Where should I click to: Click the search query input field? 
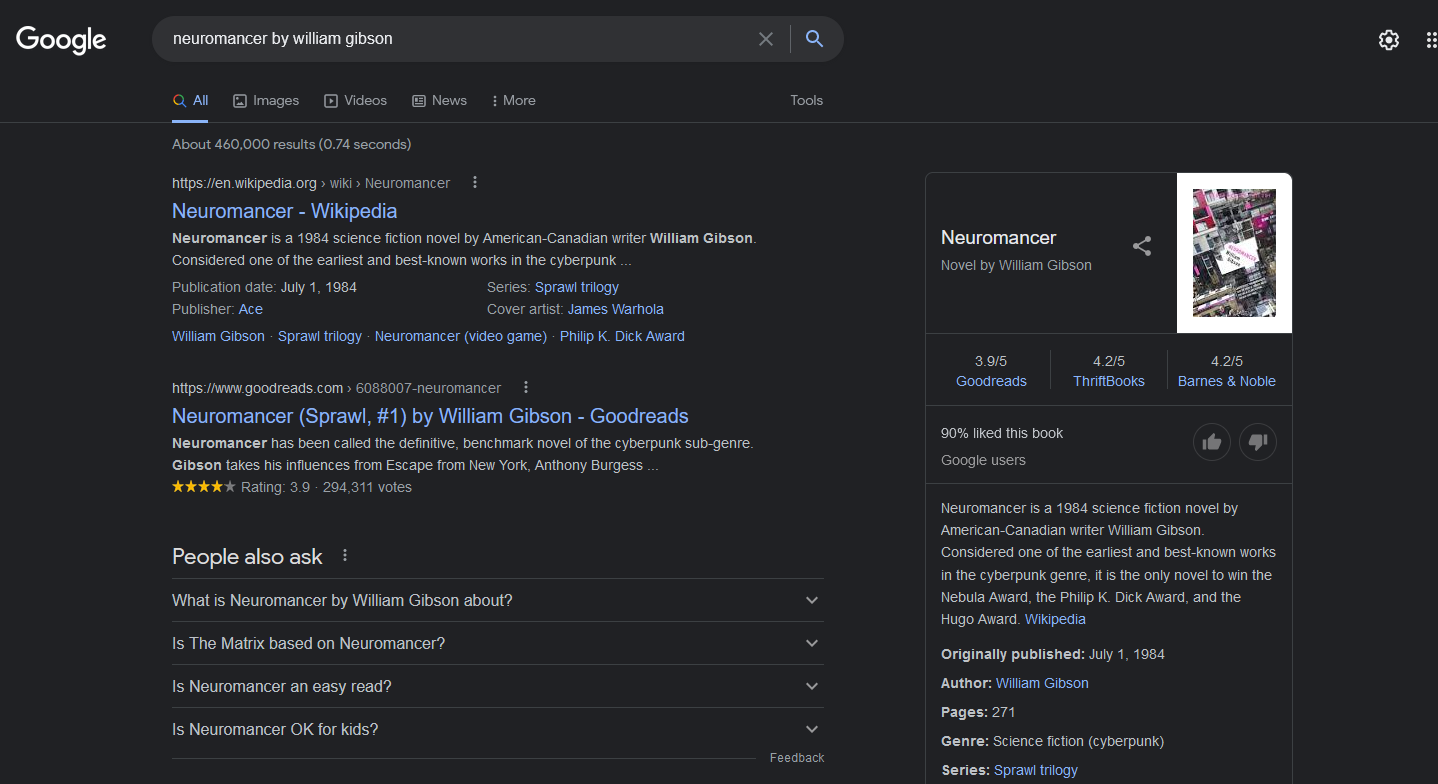460,39
